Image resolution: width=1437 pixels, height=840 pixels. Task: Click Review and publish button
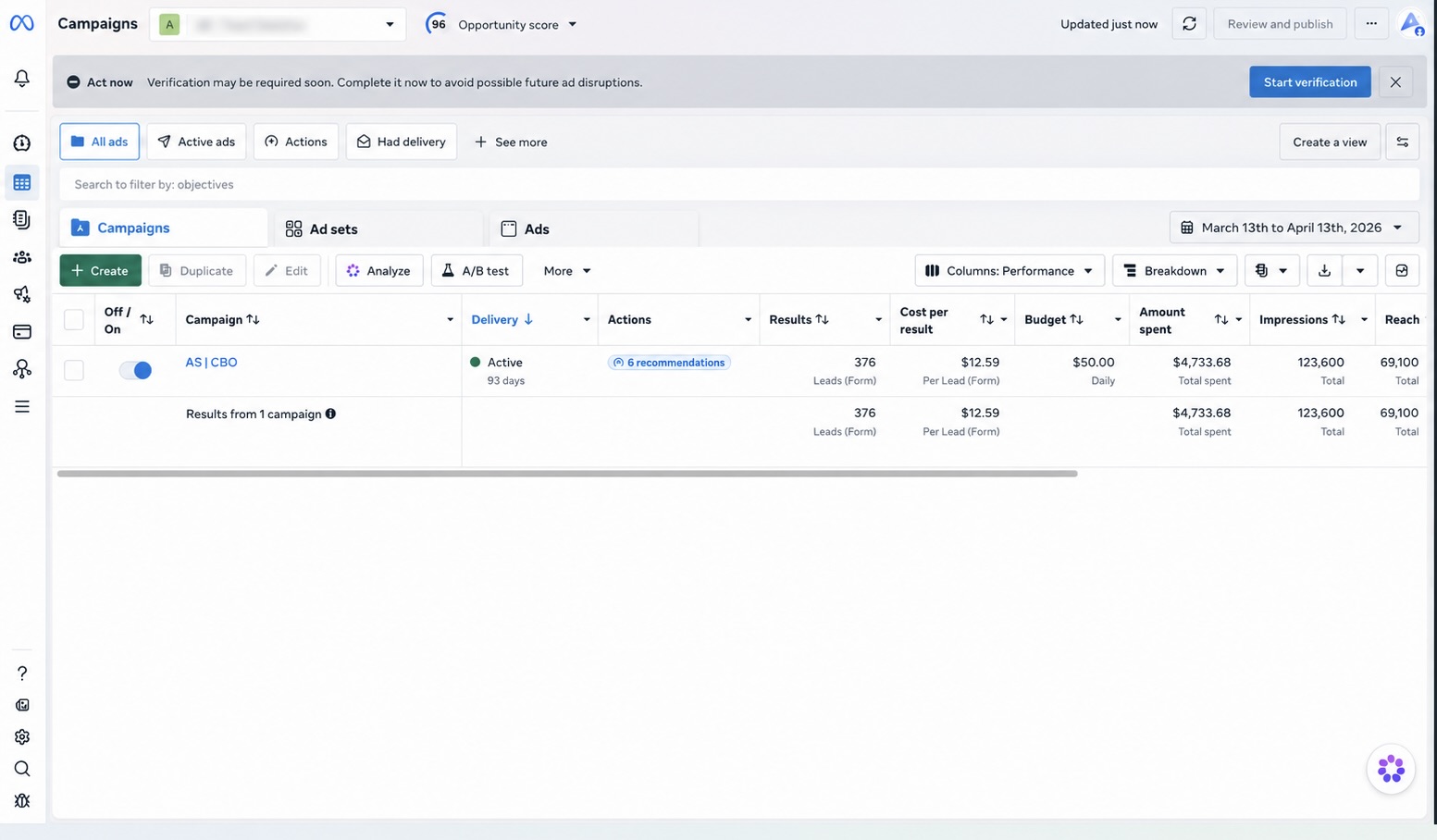1280,24
